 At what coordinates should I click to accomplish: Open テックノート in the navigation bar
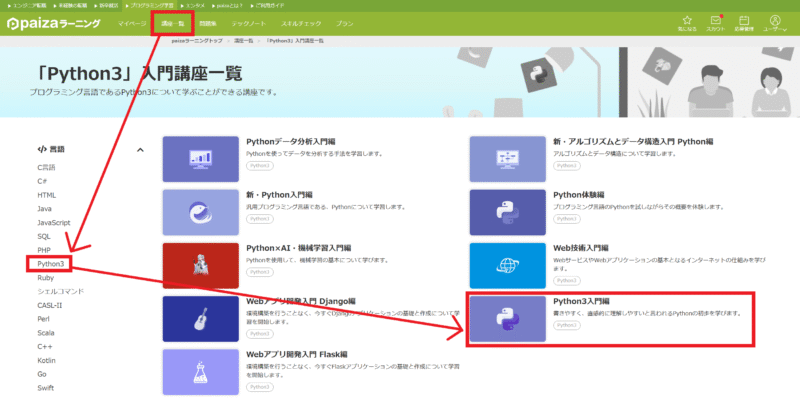coord(248,23)
